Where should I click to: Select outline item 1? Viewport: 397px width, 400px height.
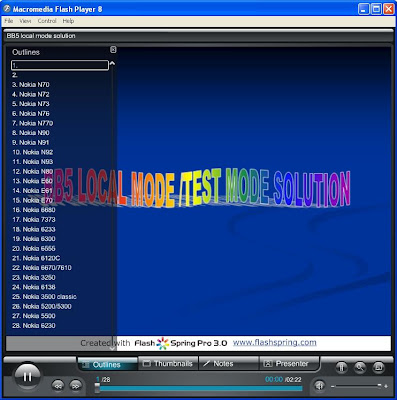tap(60, 65)
